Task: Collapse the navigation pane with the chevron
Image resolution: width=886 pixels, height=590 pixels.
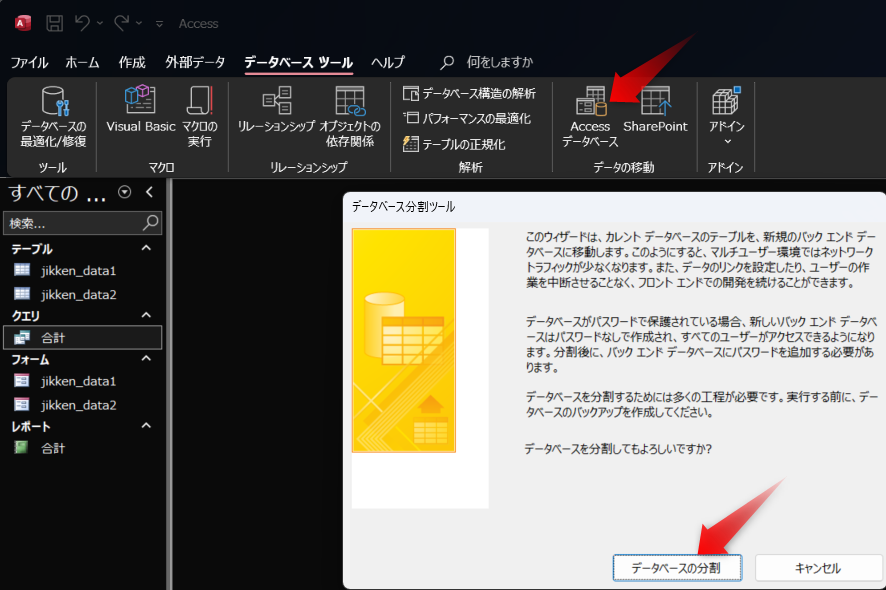Action: pos(149,192)
